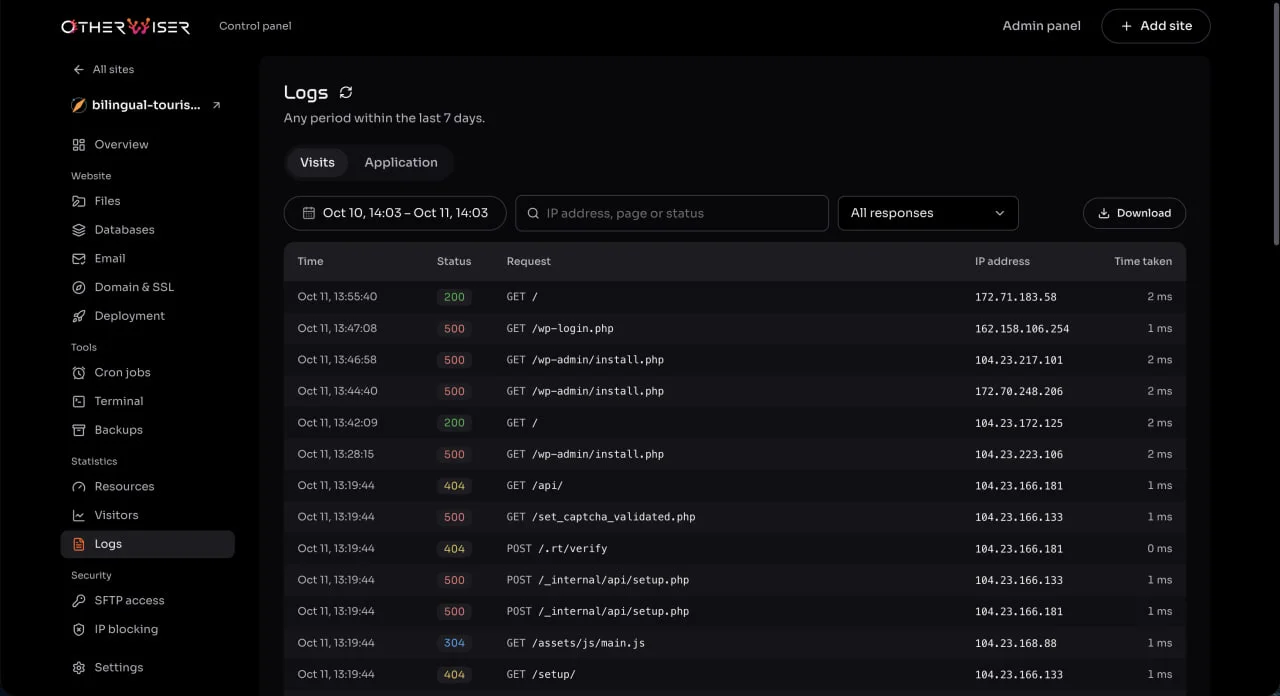Click the Settings gear icon

[x=79, y=668]
